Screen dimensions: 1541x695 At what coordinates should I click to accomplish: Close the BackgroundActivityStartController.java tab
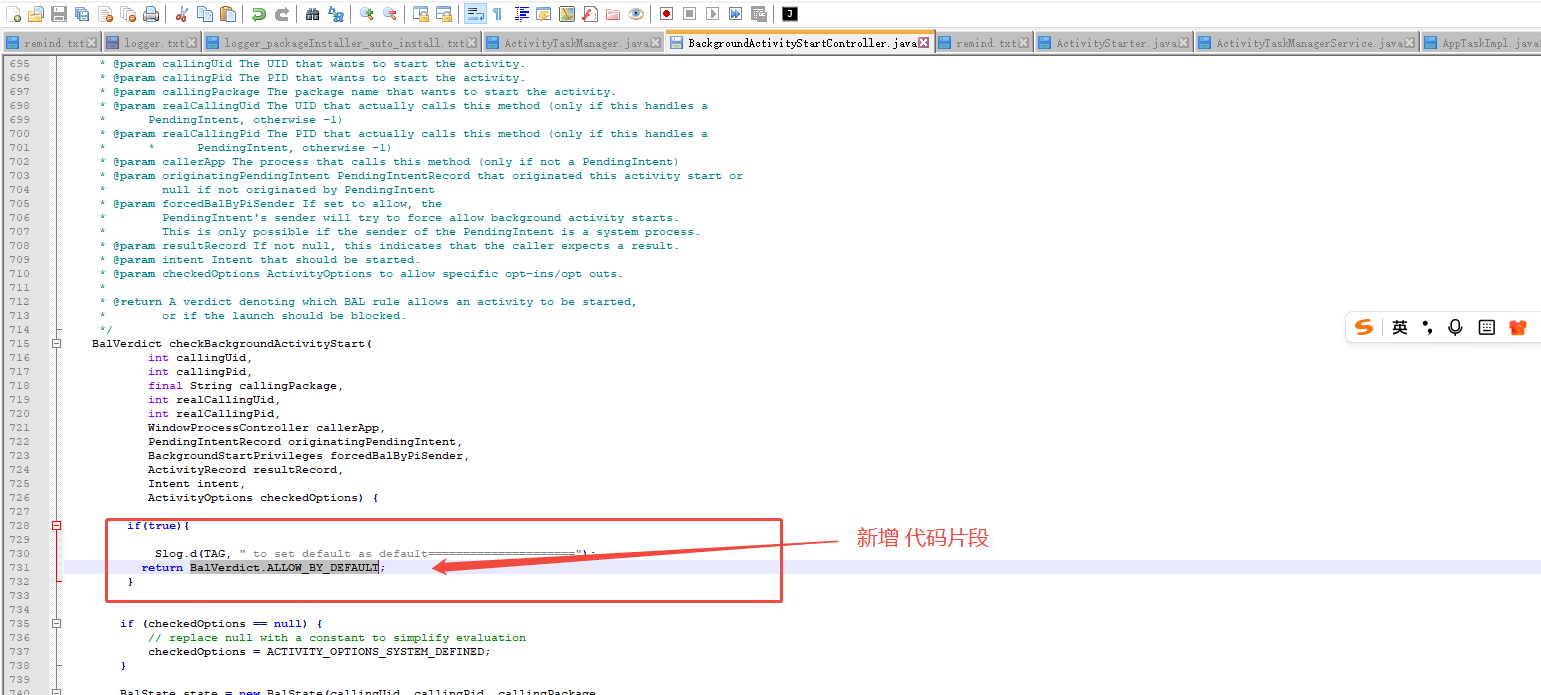[x=924, y=43]
